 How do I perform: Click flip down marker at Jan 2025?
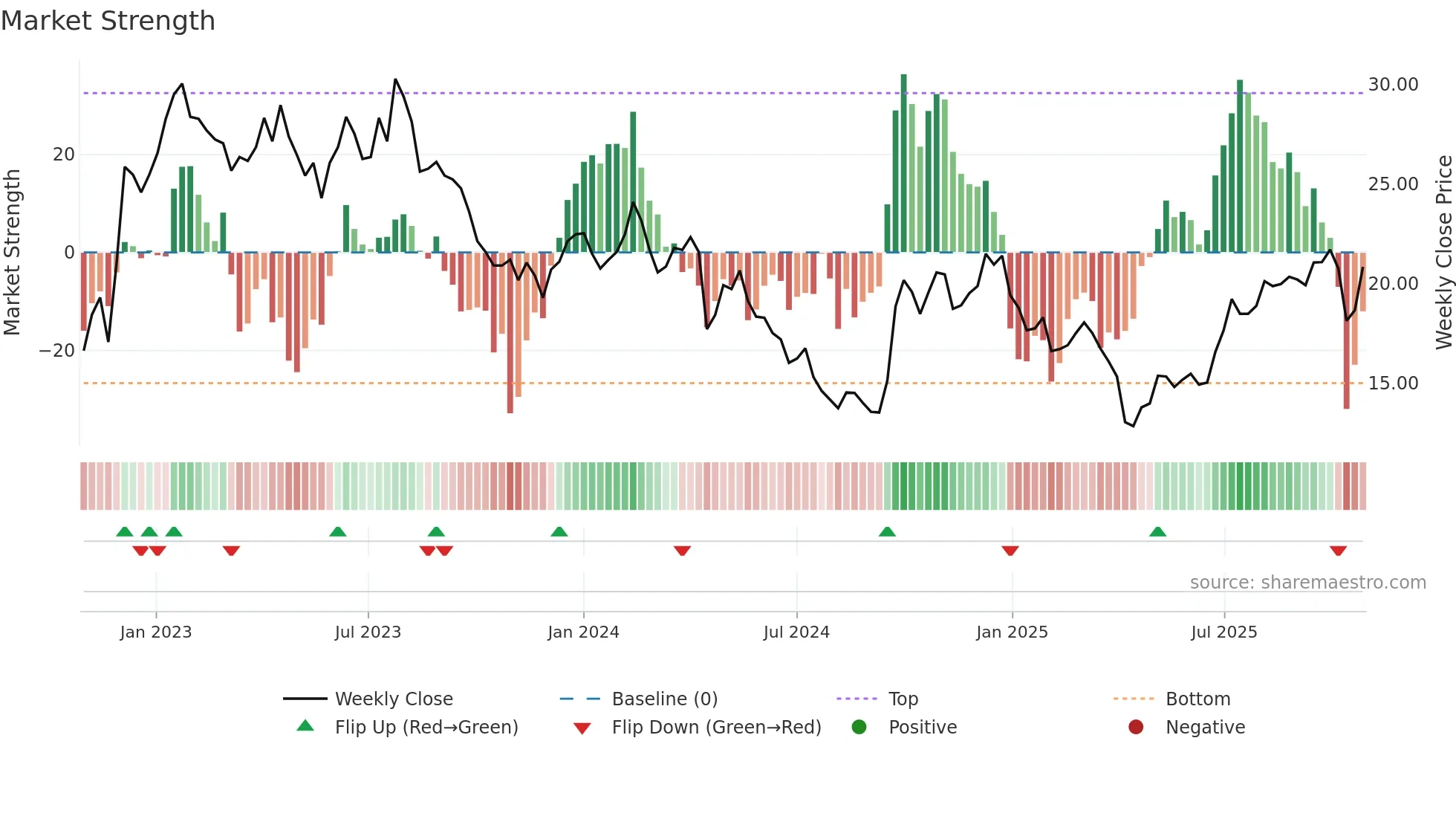click(1010, 551)
